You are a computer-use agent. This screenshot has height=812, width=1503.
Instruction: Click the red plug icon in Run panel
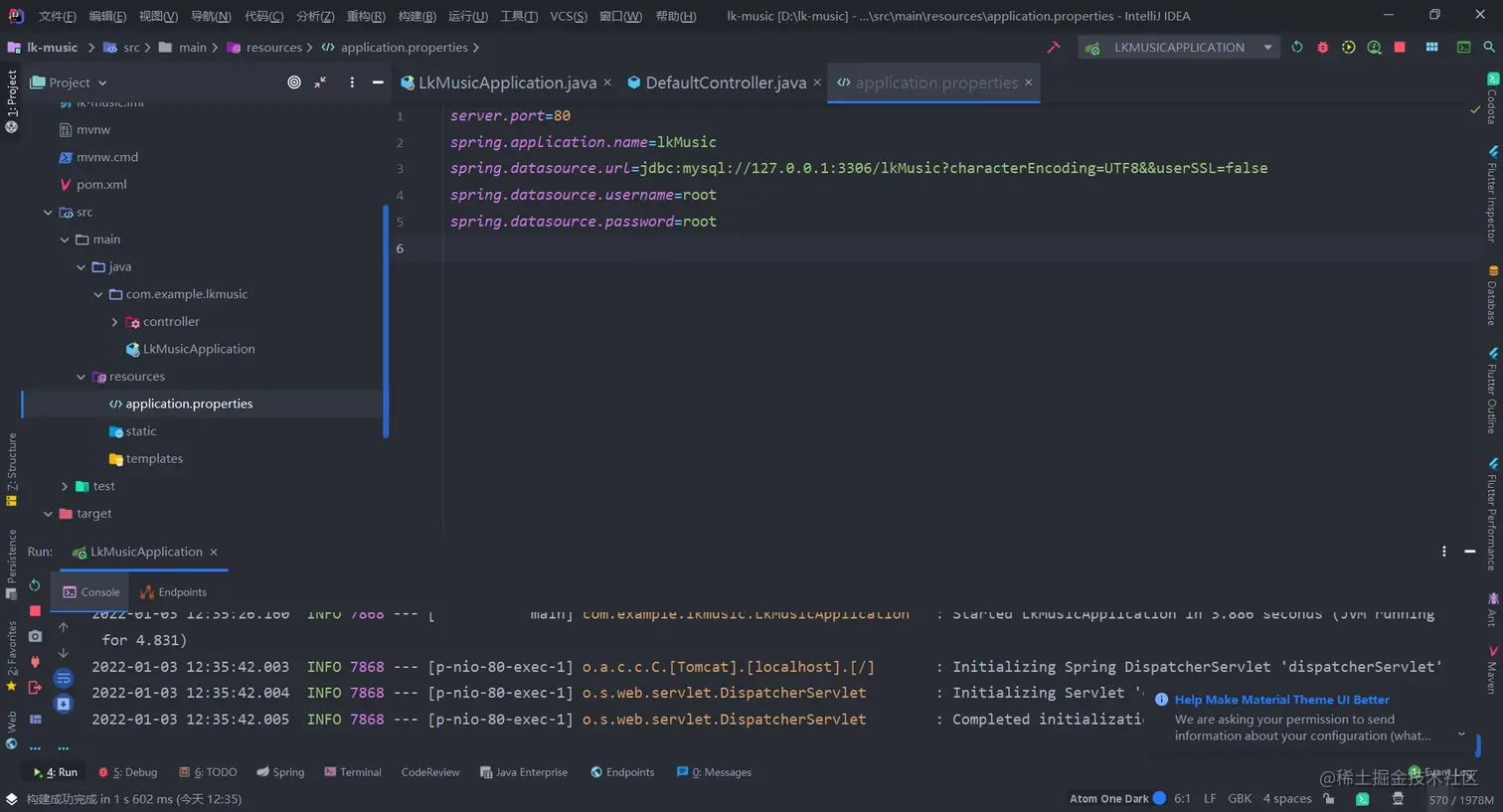click(35, 662)
